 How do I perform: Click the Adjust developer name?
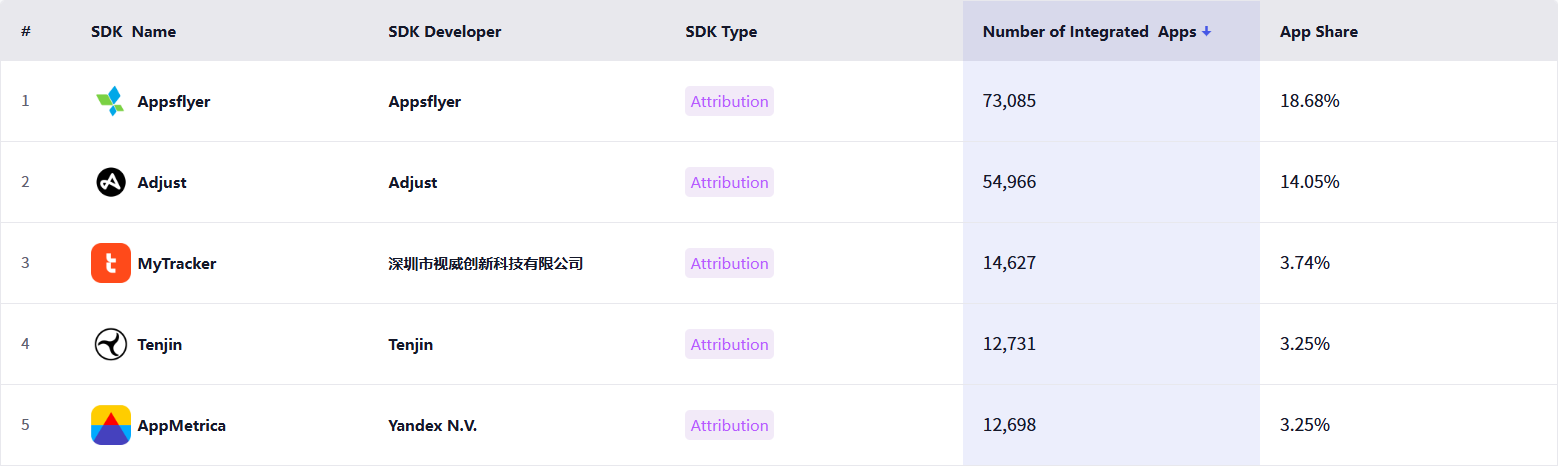[413, 182]
